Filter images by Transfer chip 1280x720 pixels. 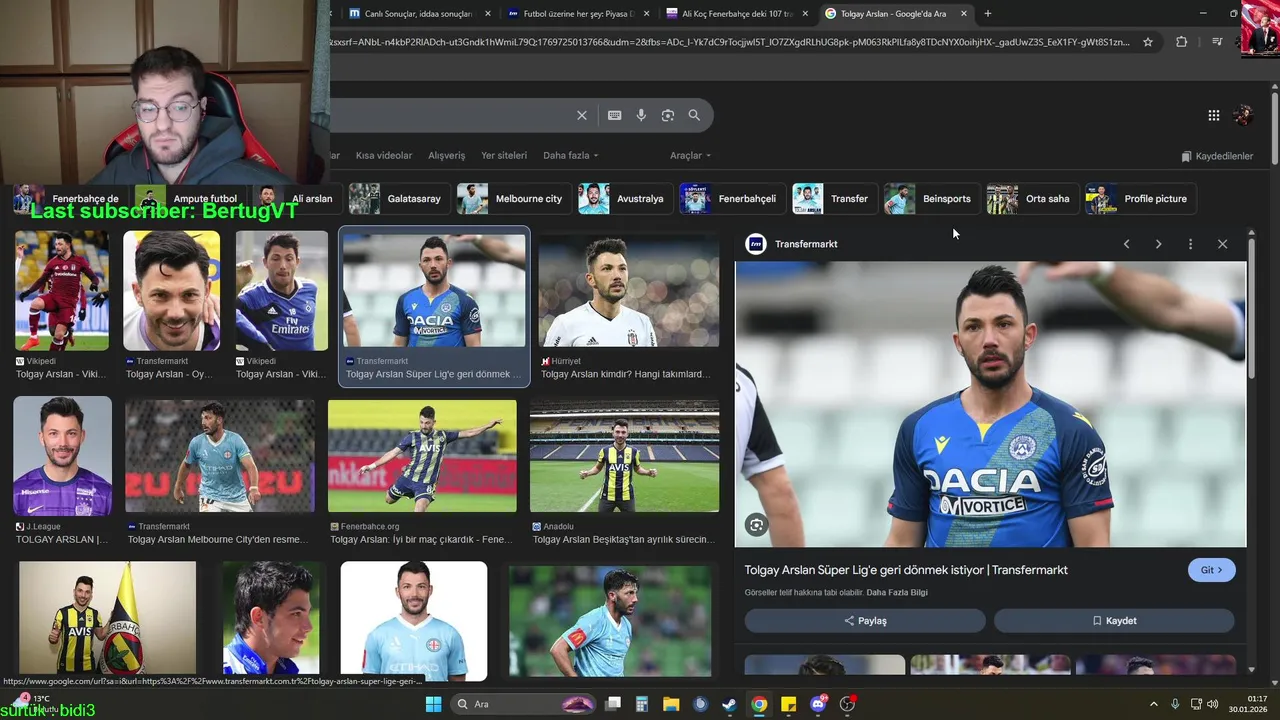pos(833,199)
